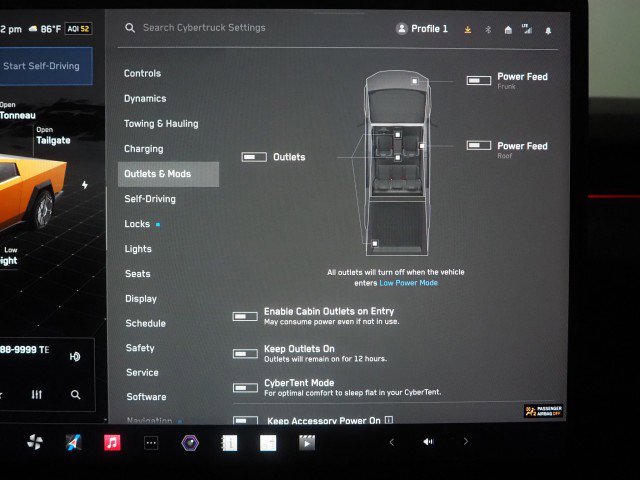Tap info icon beside Keep Accessory Power On
This screenshot has height=480, width=640.
coord(389,420)
